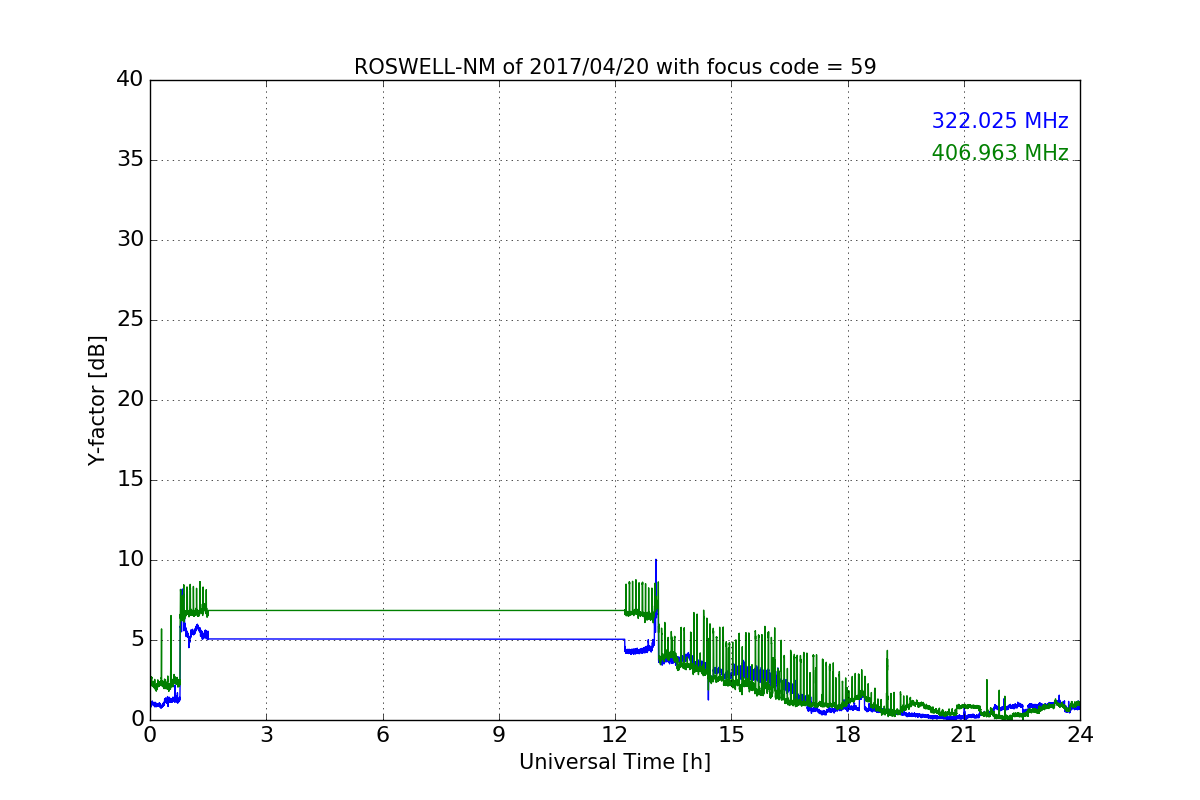This screenshot has width=1200, height=800.
Task: Click the y-axis tick label 30
Action: click(x=130, y=240)
